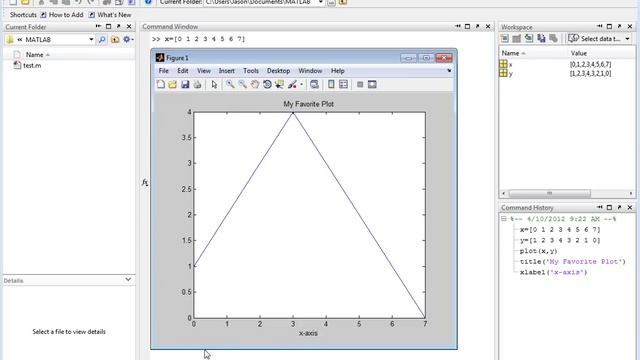Open Tools menu in Figure 1
The width and height of the screenshot is (640, 360).
251,71
